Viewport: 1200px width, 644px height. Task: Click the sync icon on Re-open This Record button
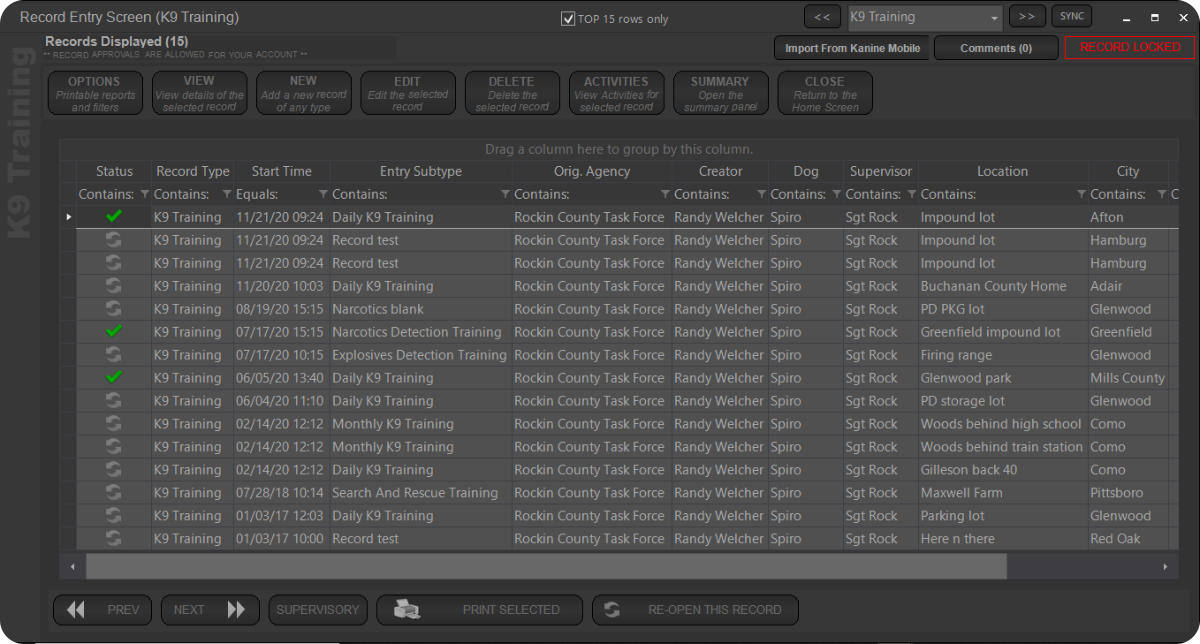pyautogui.click(x=612, y=610)
